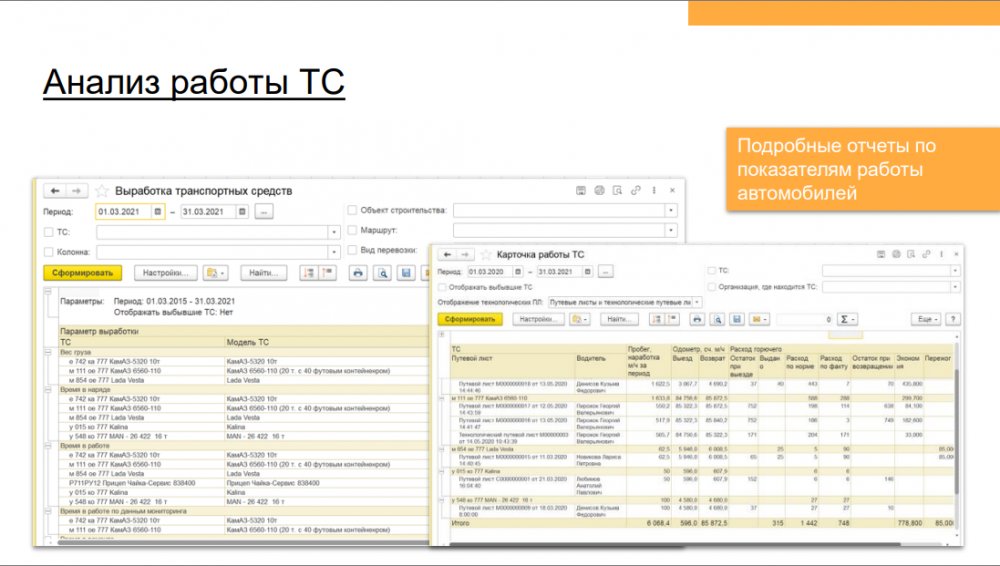The width and height of the screenshot is (1000, 566).
Task: Click the sum Σ button
Action: (x=848, y=319)
